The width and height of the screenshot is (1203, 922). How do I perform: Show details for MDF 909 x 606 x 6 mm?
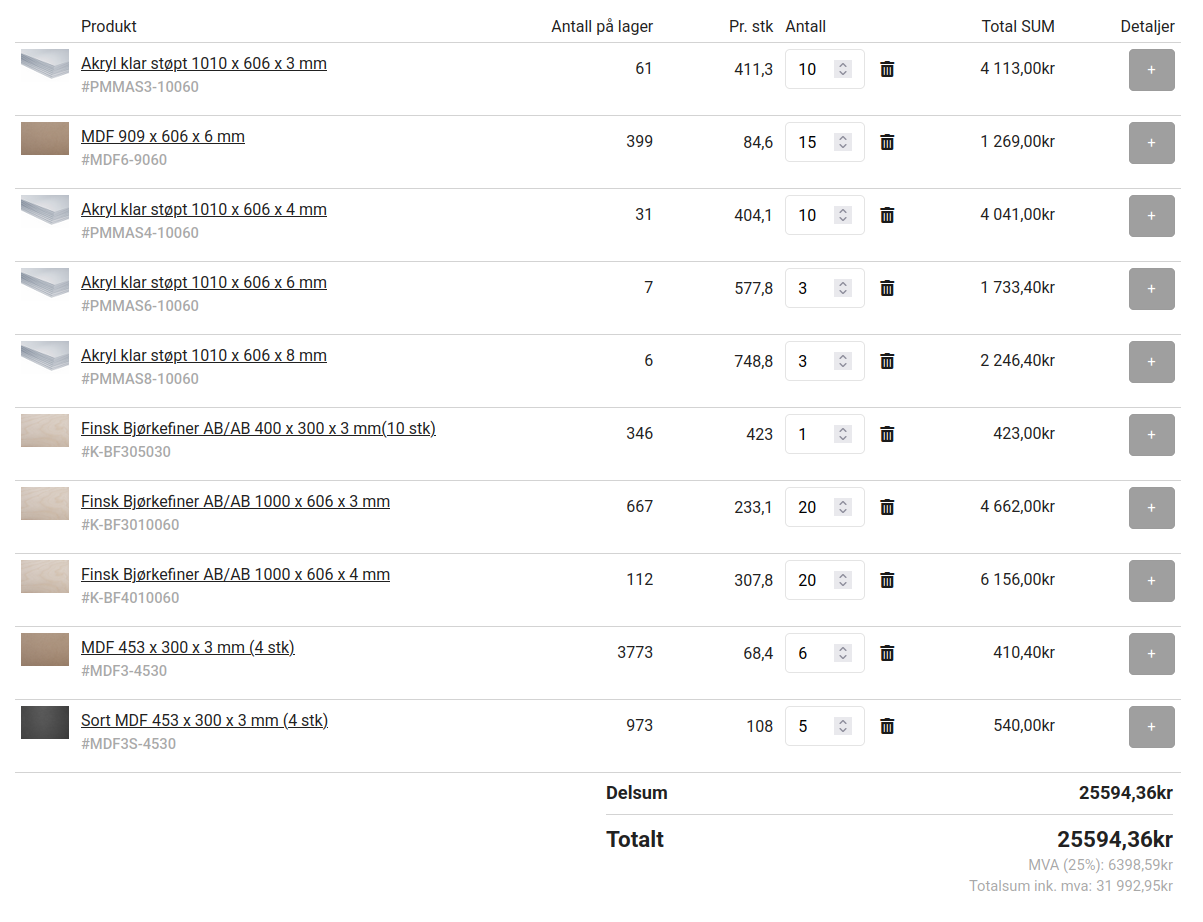[1151, 143]
